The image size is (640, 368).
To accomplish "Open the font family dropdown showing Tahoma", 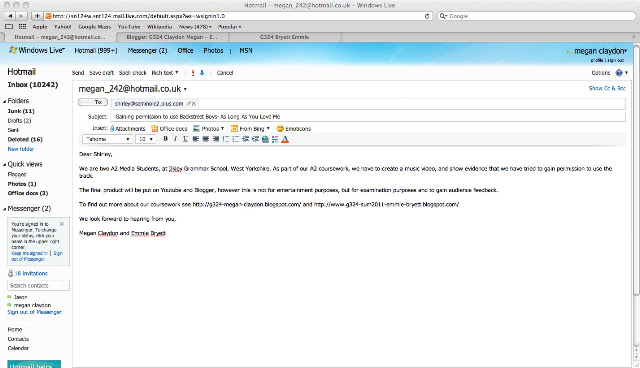I will pos(107,139).
